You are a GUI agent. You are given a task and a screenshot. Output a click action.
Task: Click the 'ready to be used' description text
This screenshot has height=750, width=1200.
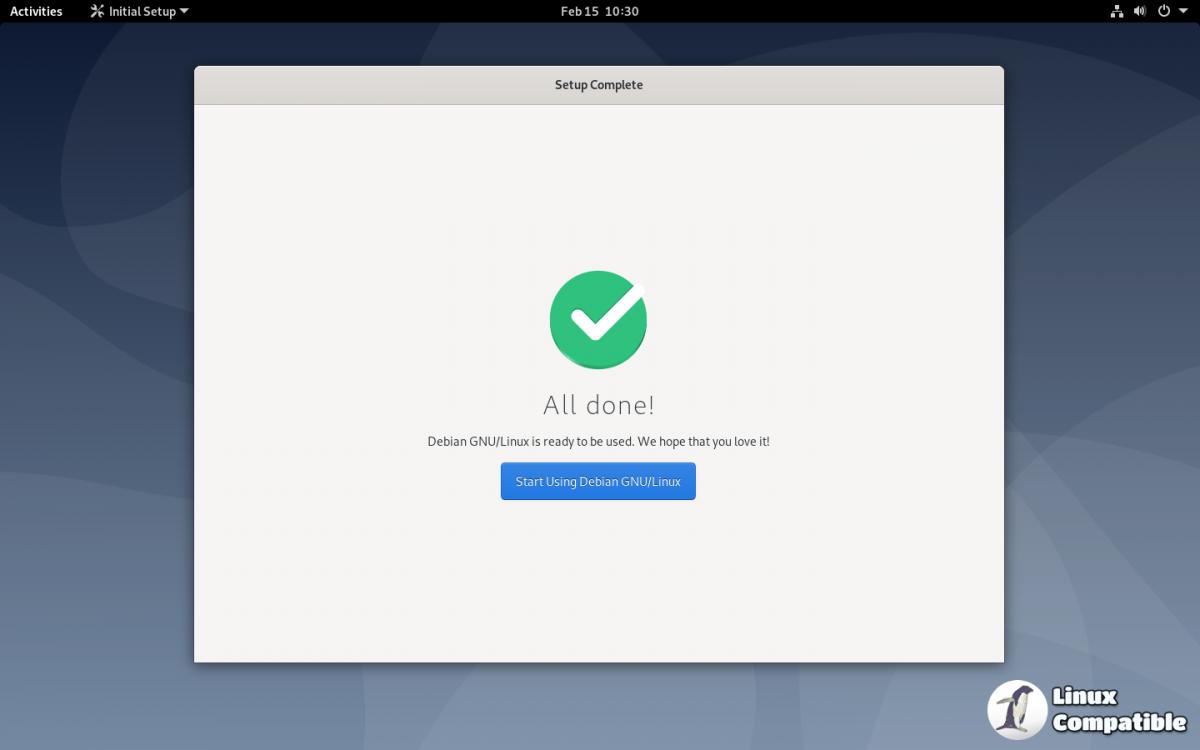click(x=598, y=441)
